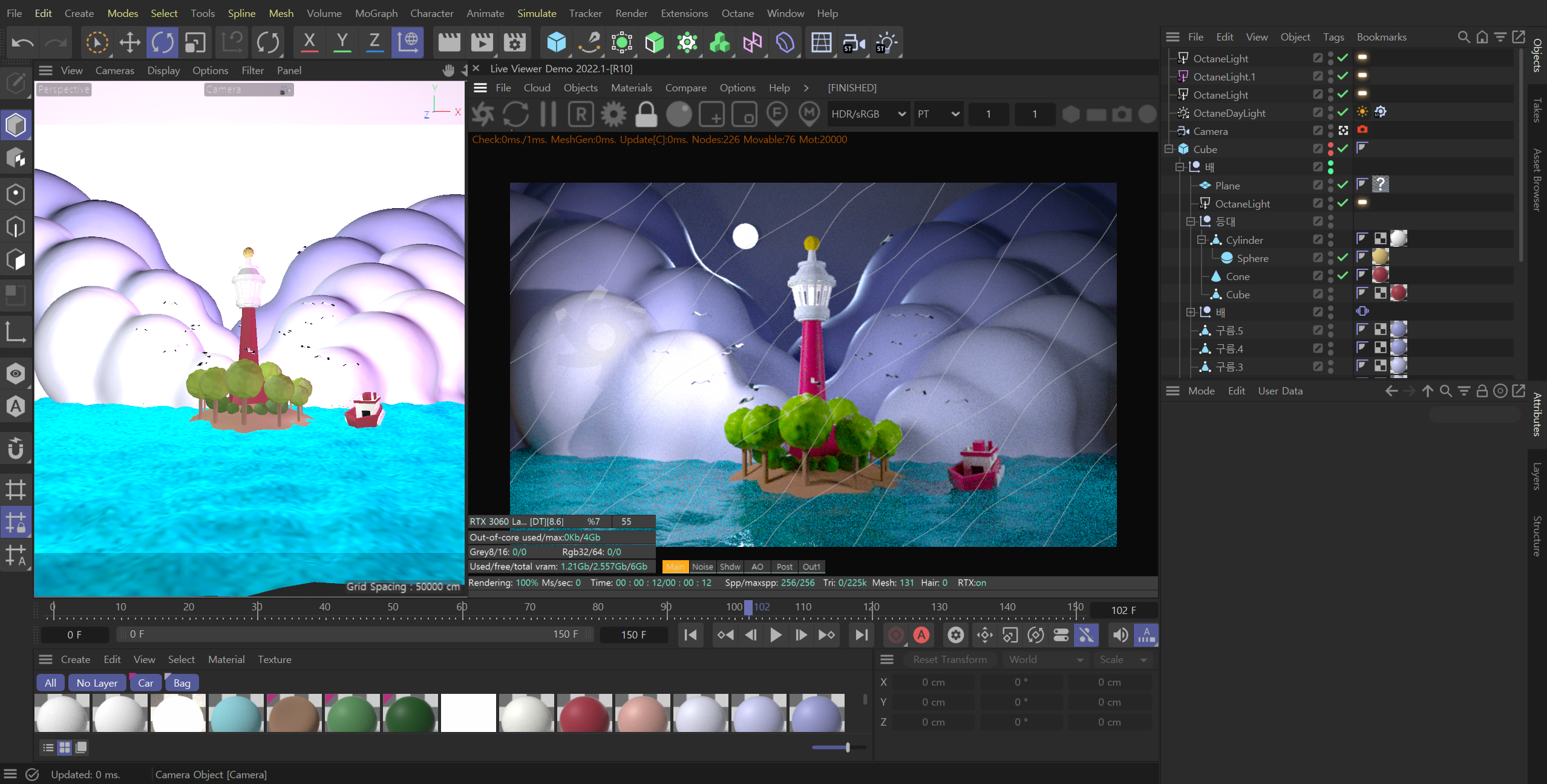The width and height of the screenshot is (1547, 784).
Task: Click the spline pen tool icon
Action: tap(589, 42)
